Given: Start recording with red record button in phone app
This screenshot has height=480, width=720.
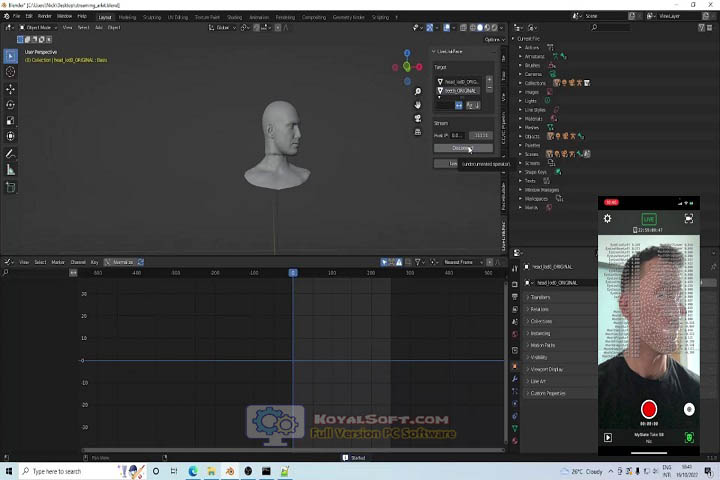Looking at the screenshot, I should point(649,409).
